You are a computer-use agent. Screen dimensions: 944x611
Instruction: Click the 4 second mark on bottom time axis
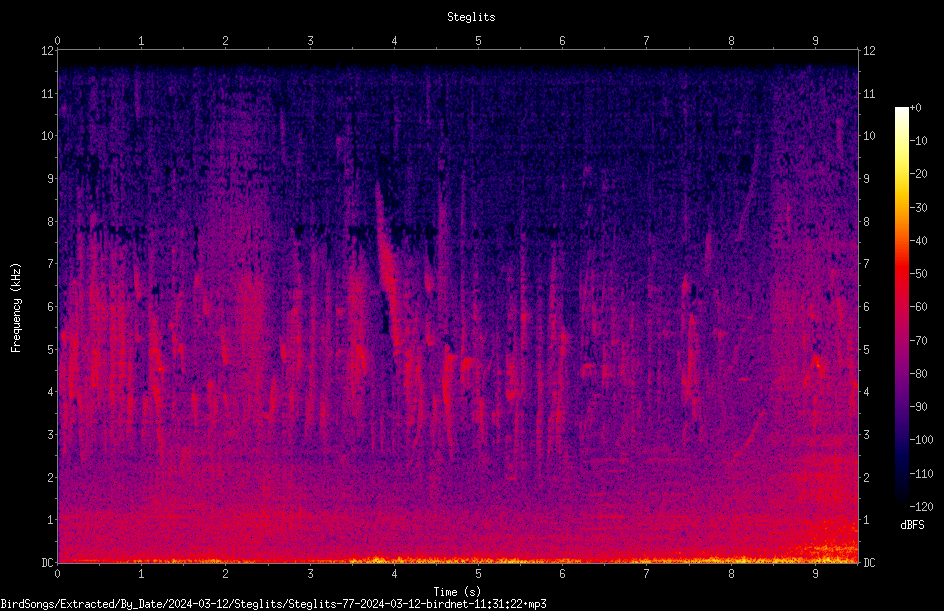point(394,574)
